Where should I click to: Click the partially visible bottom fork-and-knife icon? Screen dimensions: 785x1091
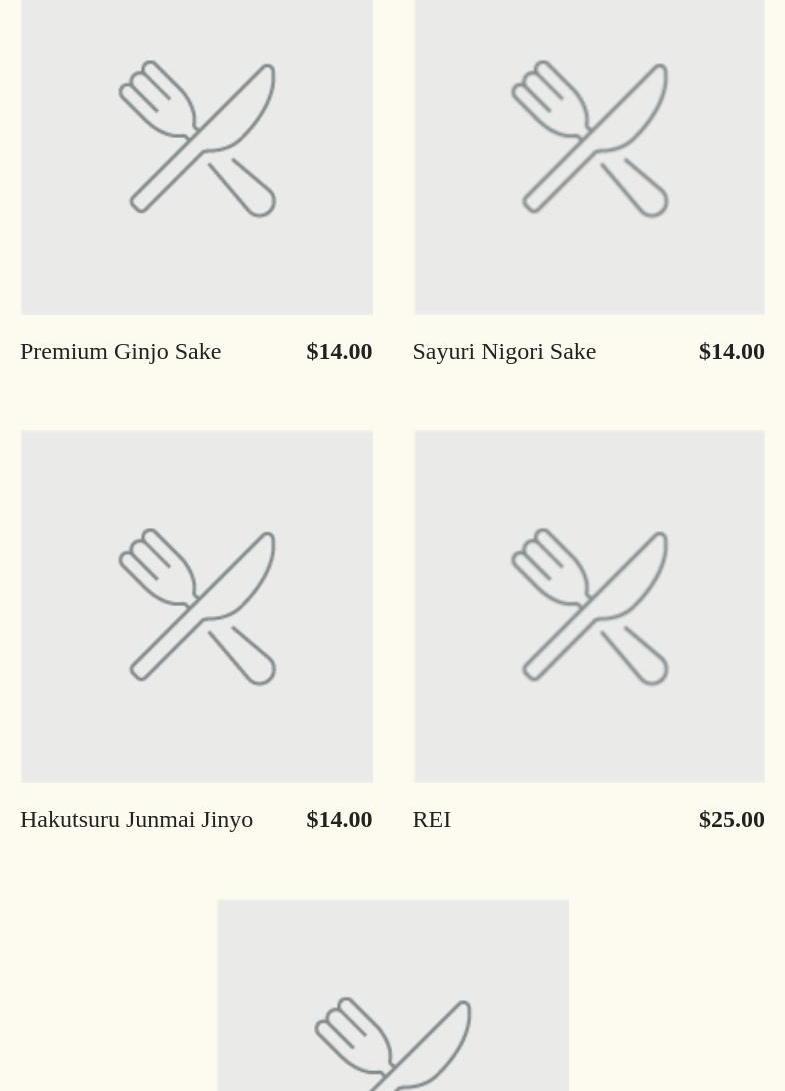393,1045
